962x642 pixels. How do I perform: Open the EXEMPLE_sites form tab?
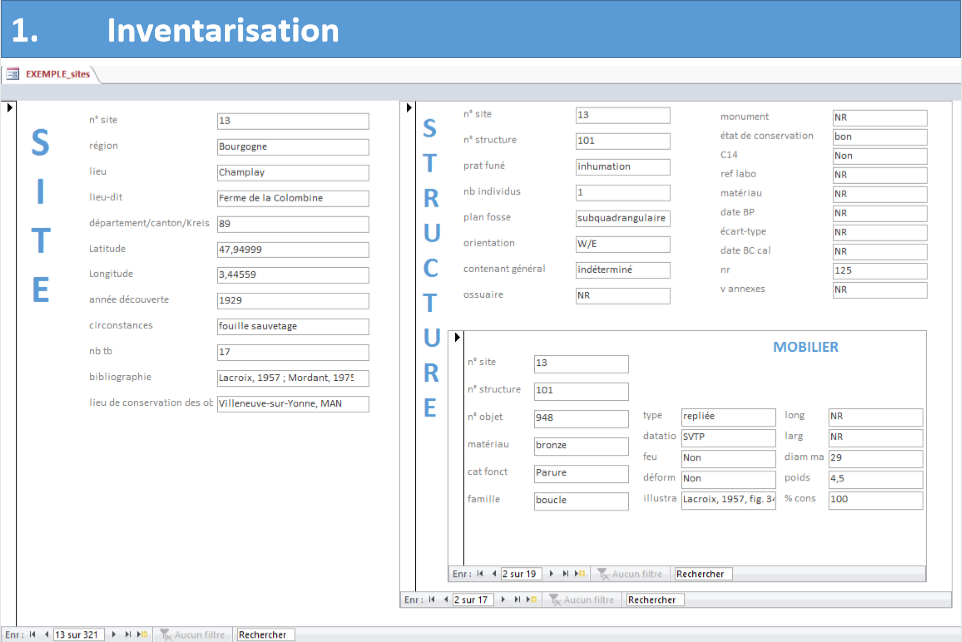(58, 74)
